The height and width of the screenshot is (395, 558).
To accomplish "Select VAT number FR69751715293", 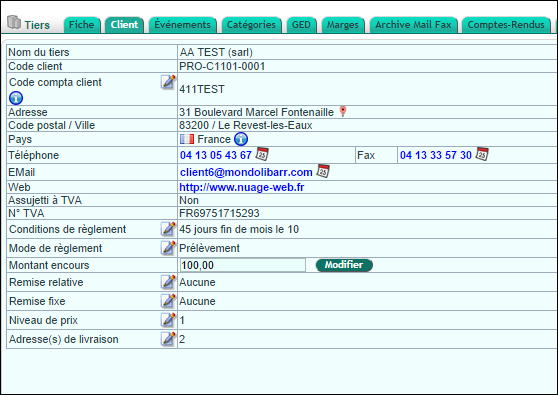I will tap(219, 213).
